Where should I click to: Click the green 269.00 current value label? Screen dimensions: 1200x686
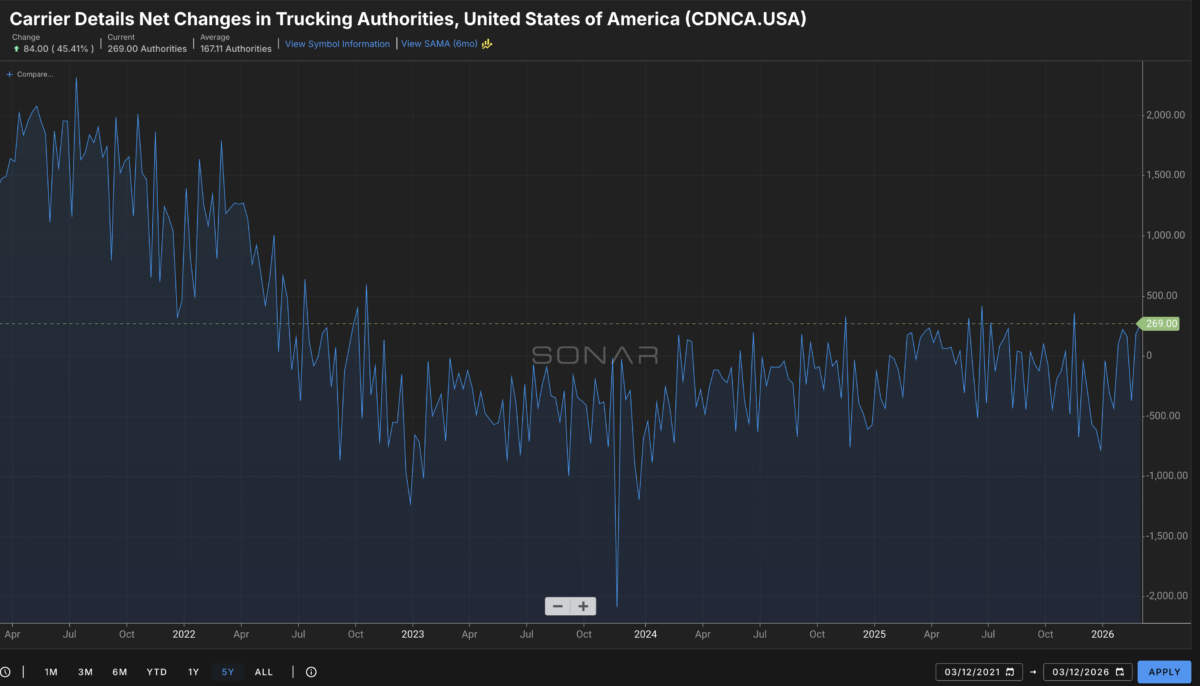(x=1160, y=324)
